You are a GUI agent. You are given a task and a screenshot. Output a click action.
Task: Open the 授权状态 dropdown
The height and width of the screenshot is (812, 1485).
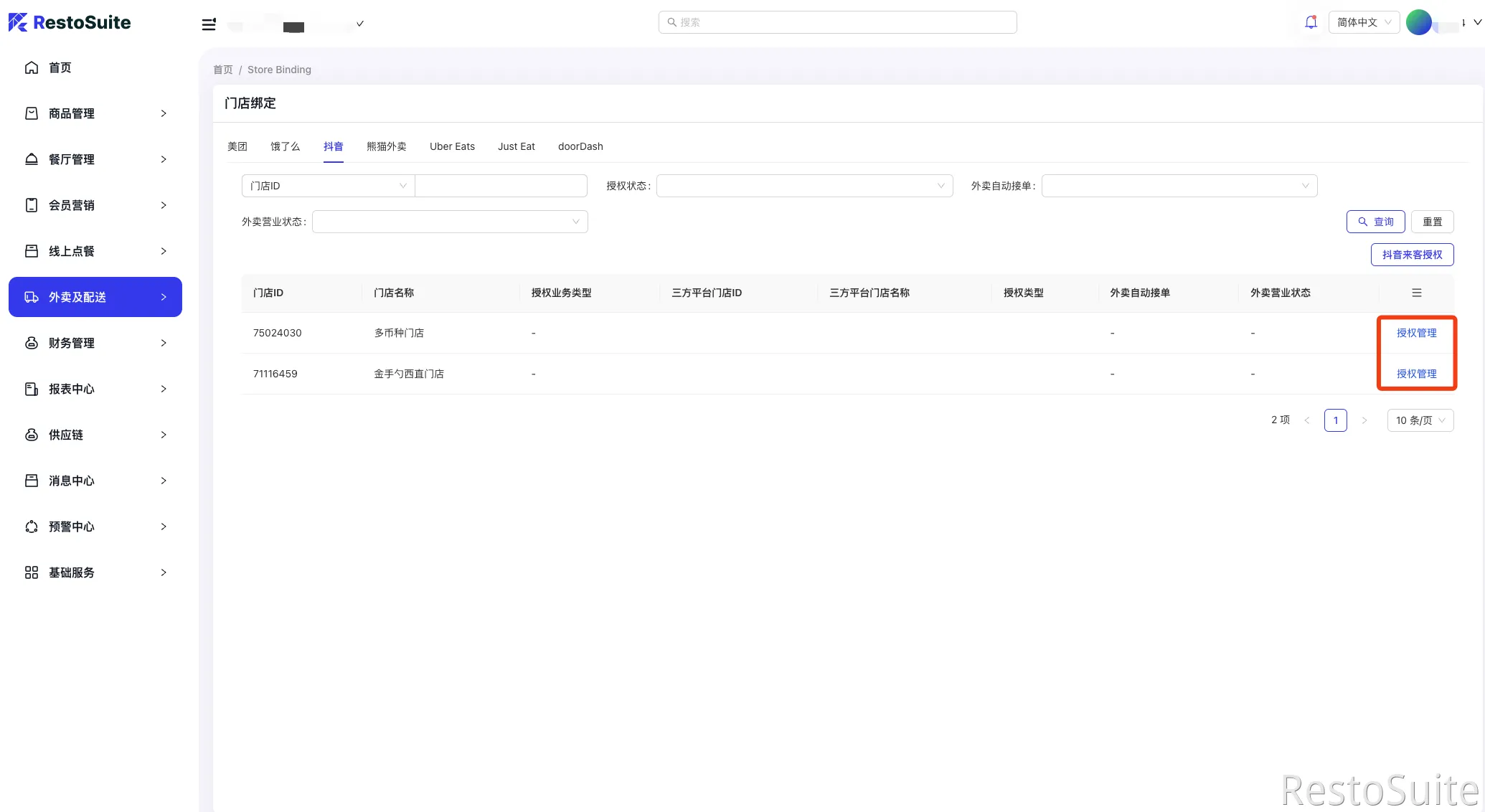click(x=804, y=186)
